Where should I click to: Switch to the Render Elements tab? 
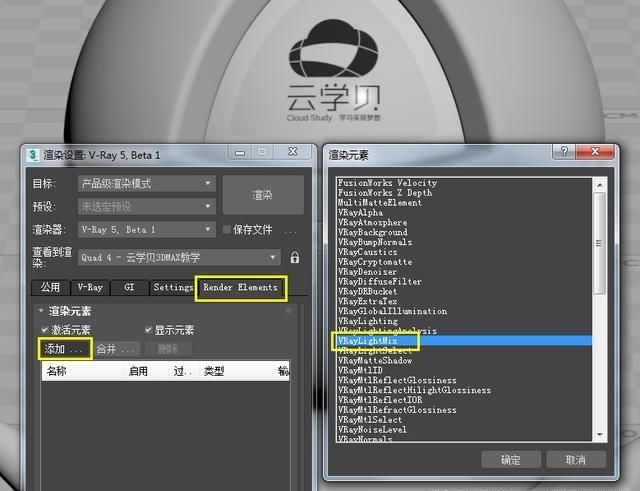click(x=240, y=287)
